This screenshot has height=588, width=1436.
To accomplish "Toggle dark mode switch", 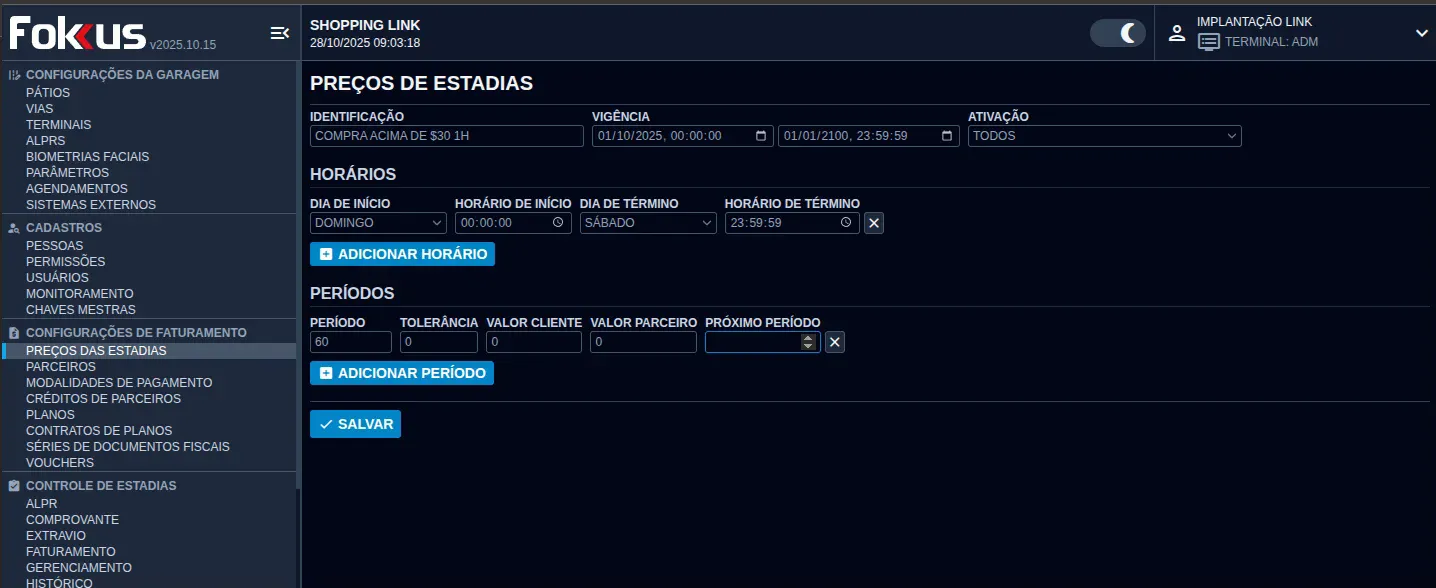I will tap(1117, 33).
